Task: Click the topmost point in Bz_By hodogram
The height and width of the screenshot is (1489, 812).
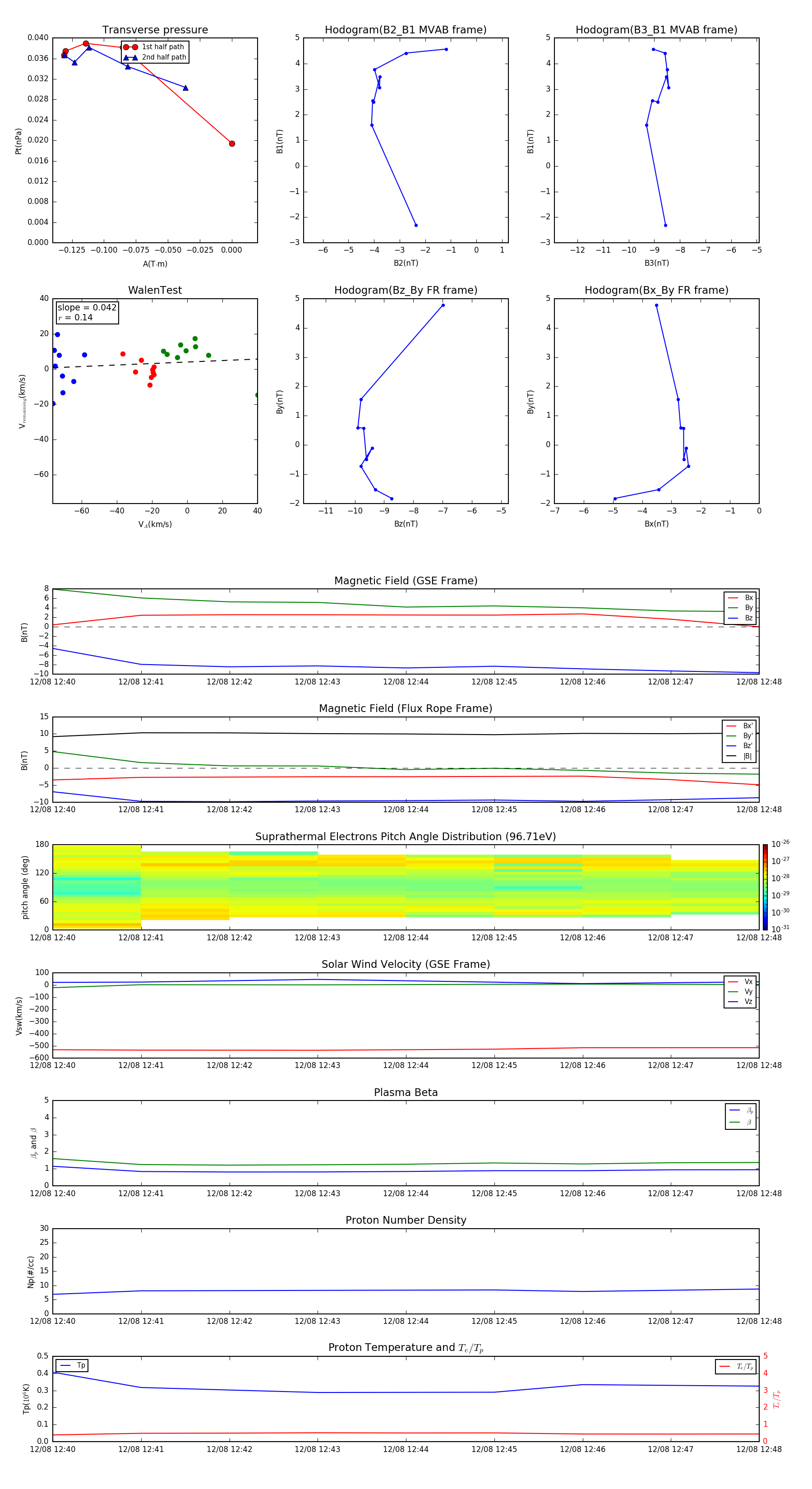Action: [443, 305]
